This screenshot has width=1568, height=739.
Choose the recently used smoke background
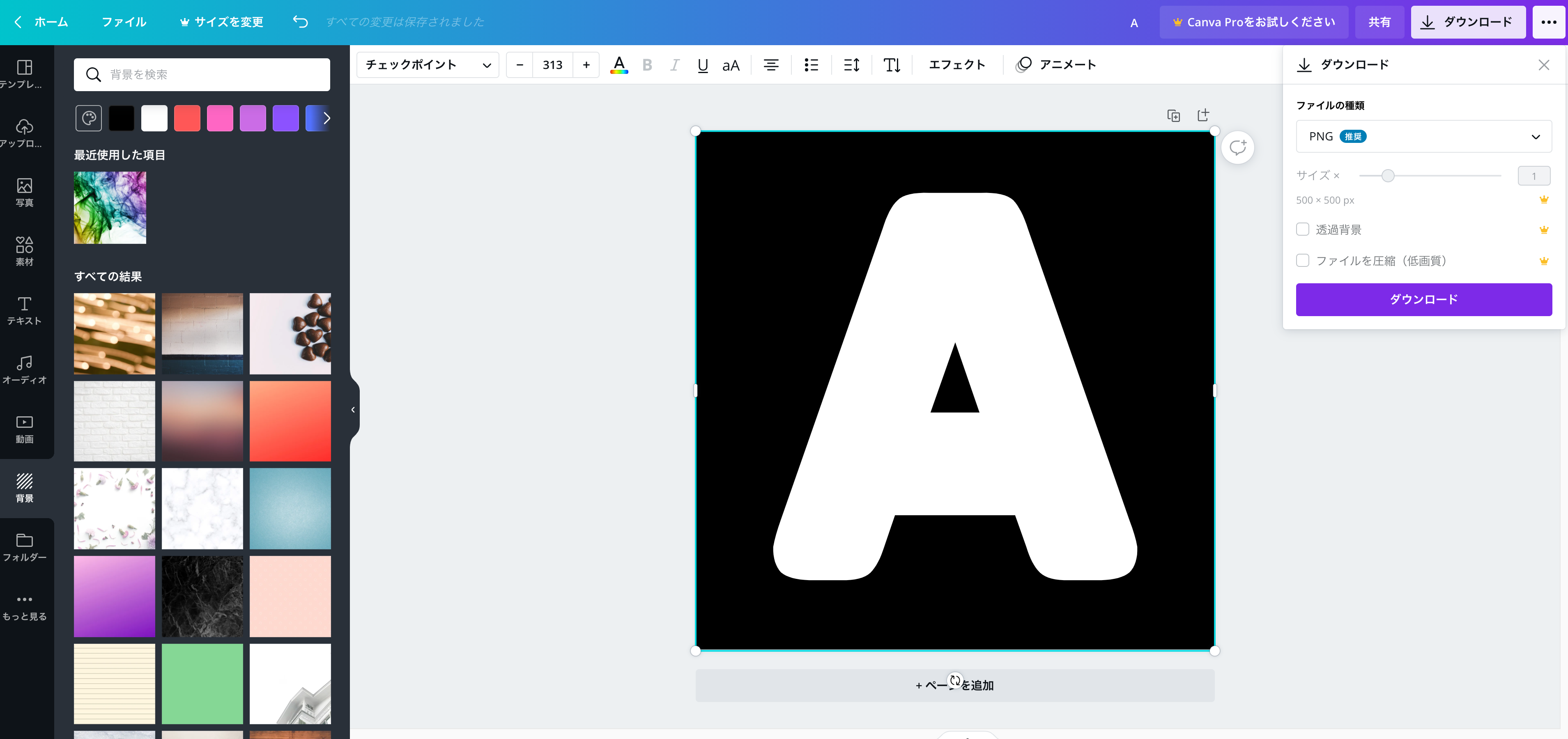tap(110, 208)
